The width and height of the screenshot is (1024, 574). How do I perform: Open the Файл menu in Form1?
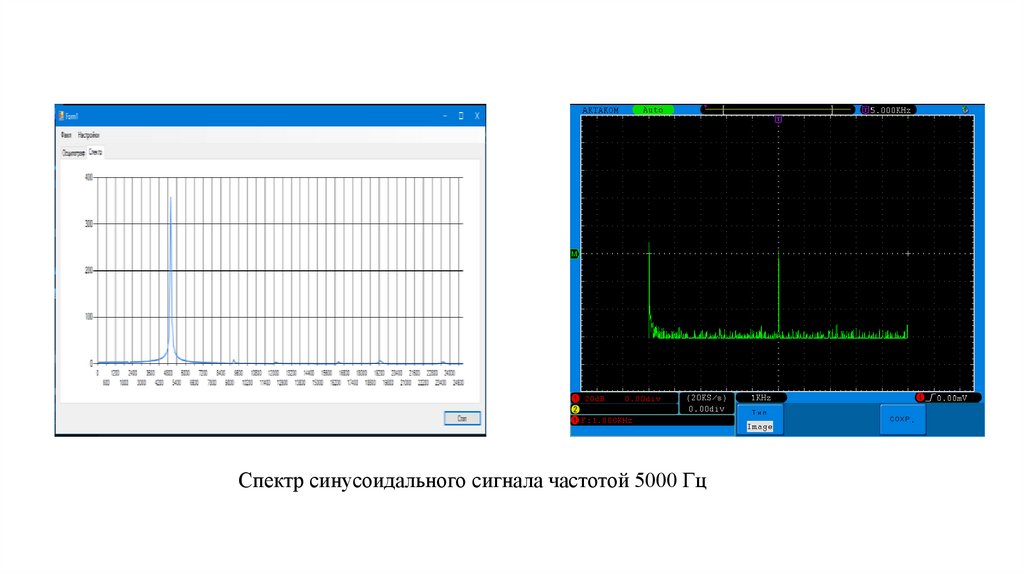click(x=66, y=135)
